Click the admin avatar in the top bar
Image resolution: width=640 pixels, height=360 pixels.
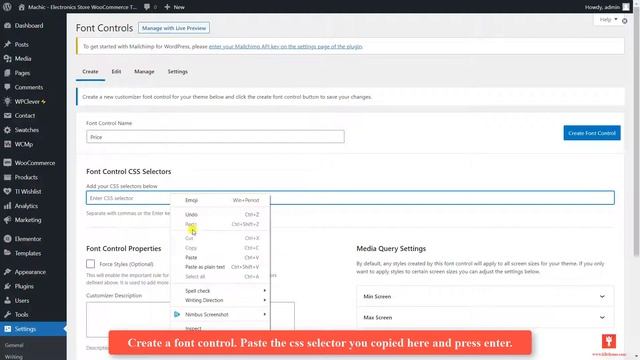pos(626,7)
